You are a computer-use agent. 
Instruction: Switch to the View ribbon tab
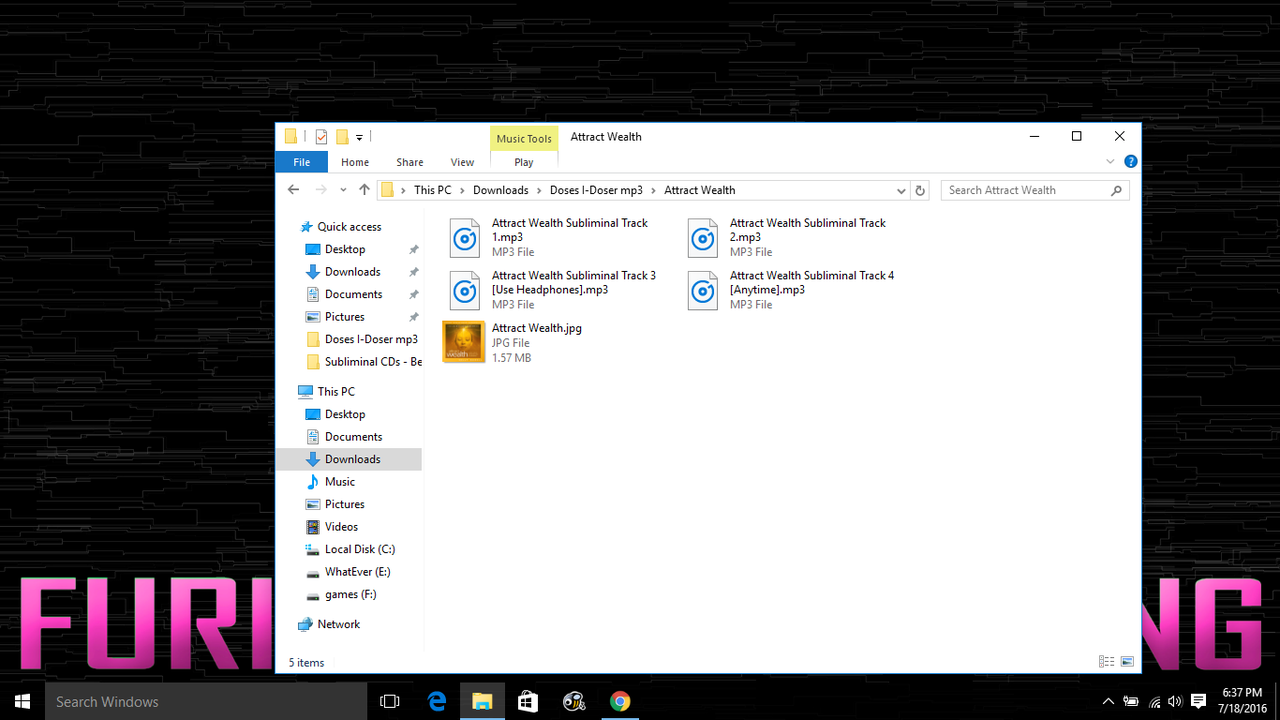click(462, 162)
